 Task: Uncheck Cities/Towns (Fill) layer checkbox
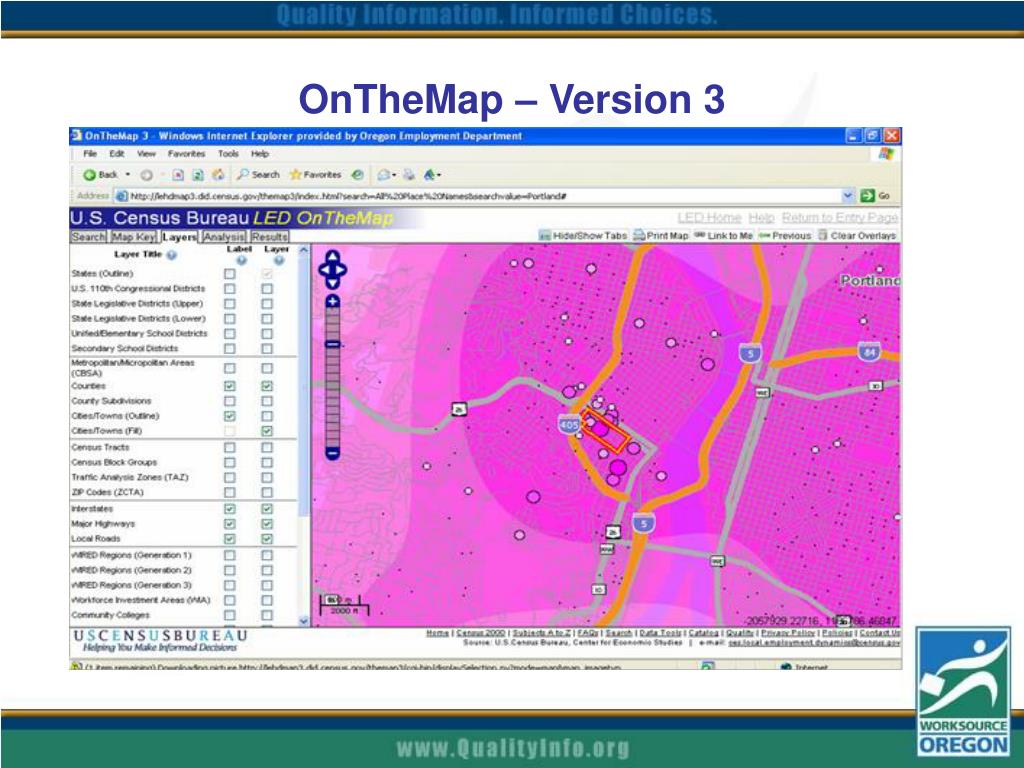pyautogui.click(x=267, y=431)
